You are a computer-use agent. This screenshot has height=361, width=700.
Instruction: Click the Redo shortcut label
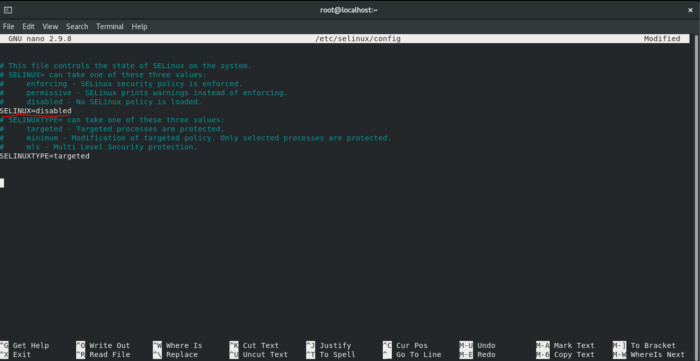[486, 354]
